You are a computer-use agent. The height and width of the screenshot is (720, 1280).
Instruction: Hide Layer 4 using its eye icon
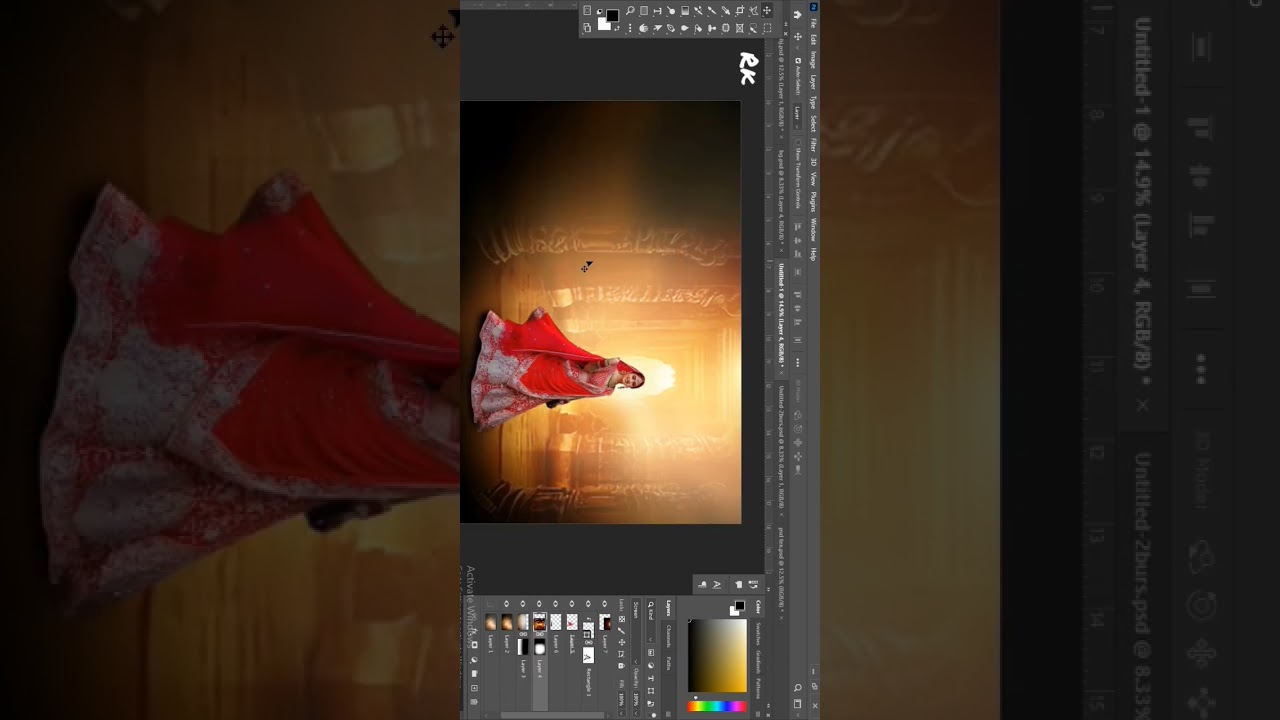(x=539, y=603)
